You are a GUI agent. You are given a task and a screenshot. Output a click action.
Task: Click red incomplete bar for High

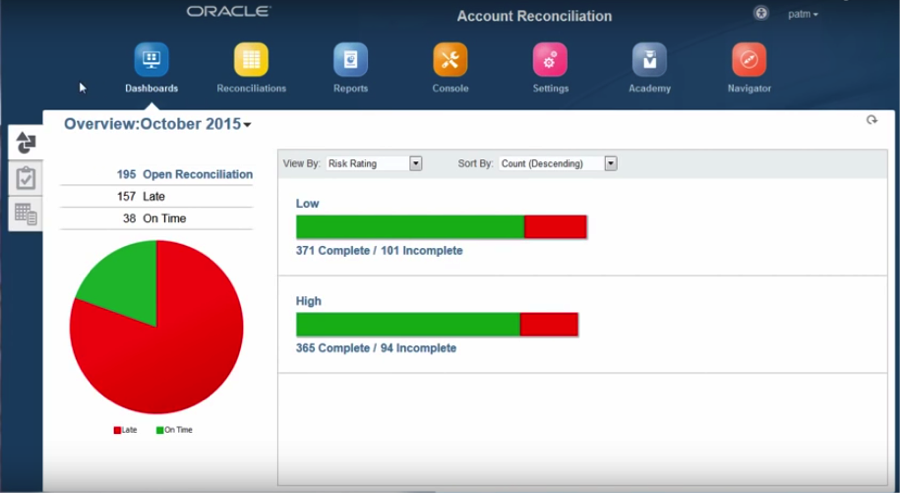point(549,324)
